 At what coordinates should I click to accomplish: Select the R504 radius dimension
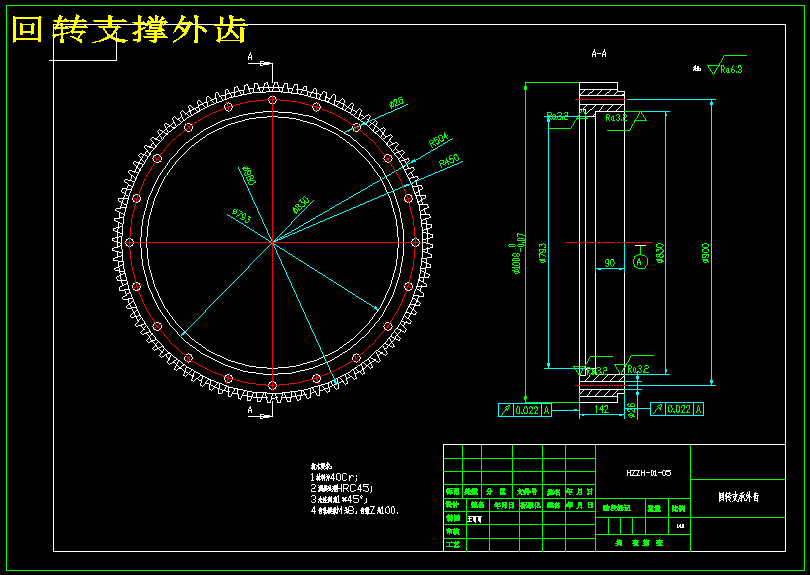pyautogui.click(x=439, y=140)
